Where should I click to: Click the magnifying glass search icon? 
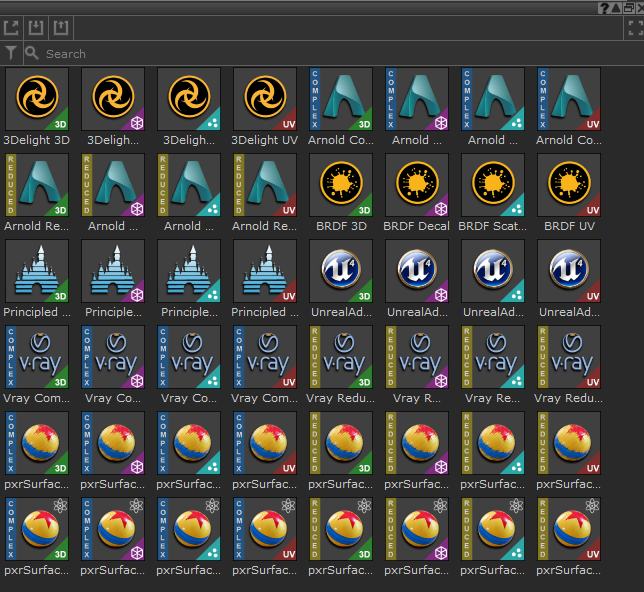coord(32,53)
